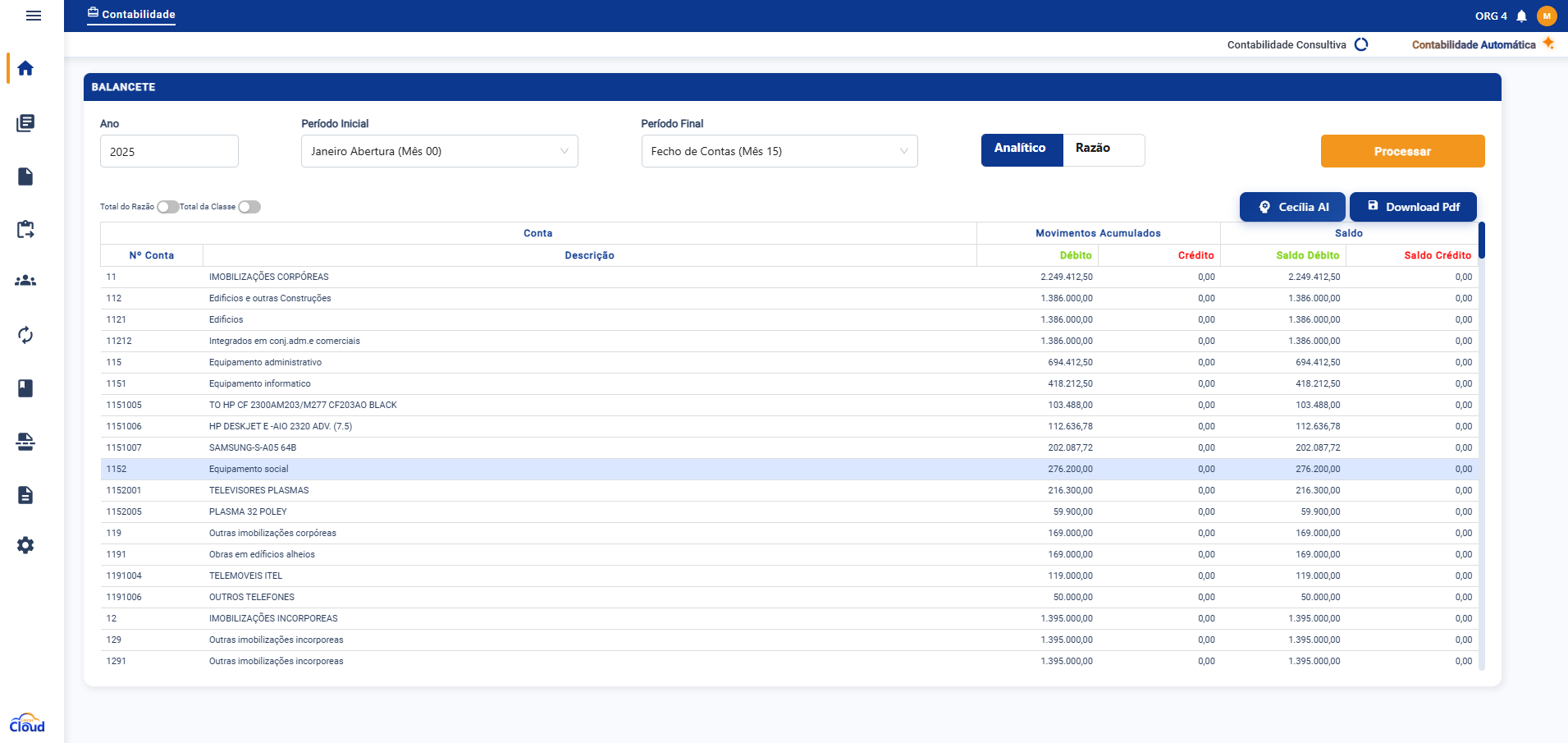Click the sync arrows icon in sidebar
Viewport: 1568px width, 743px height.
pyautogui.click(x=25, y=335)
